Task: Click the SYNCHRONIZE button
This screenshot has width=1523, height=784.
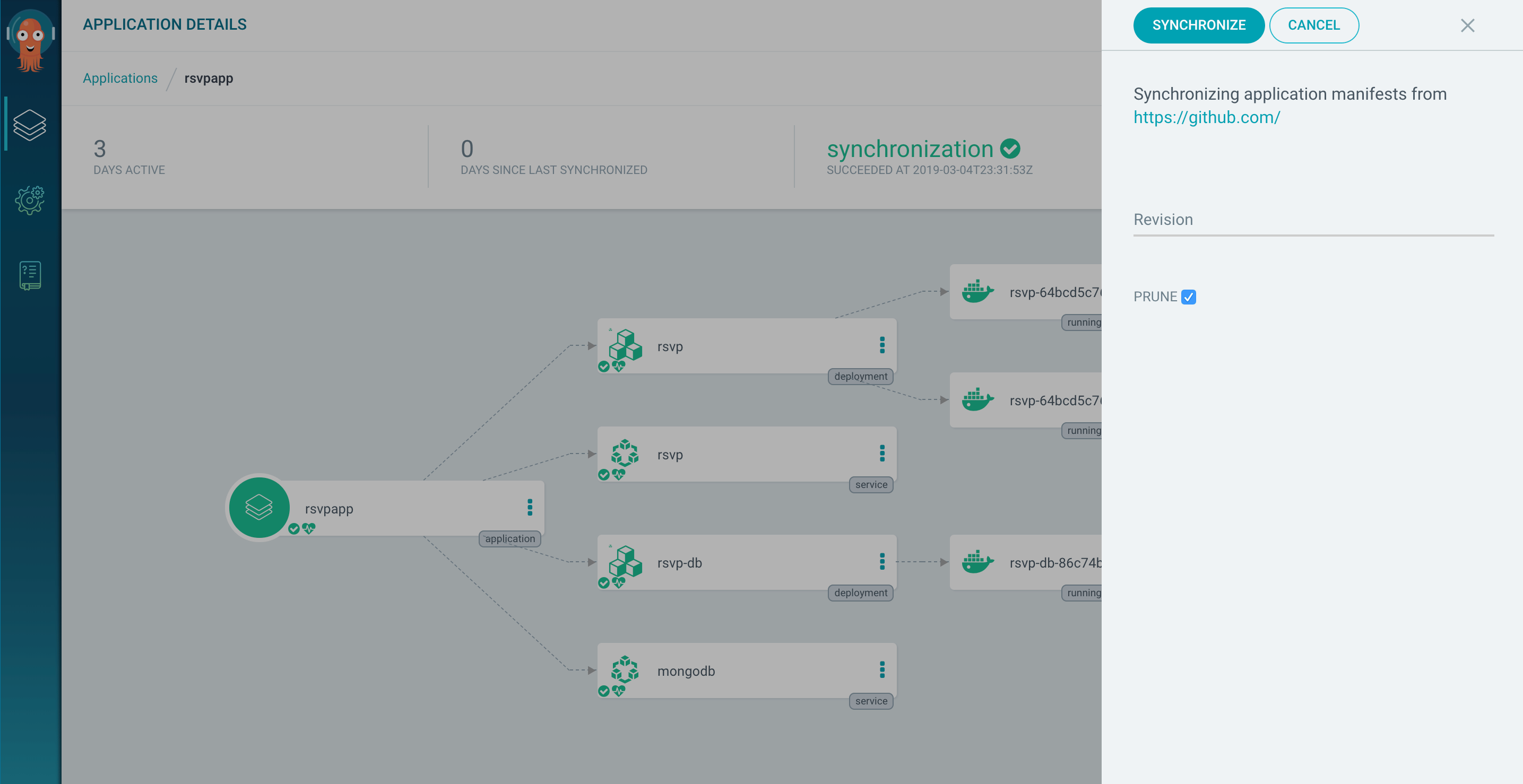Action: tap(1198, 25)
